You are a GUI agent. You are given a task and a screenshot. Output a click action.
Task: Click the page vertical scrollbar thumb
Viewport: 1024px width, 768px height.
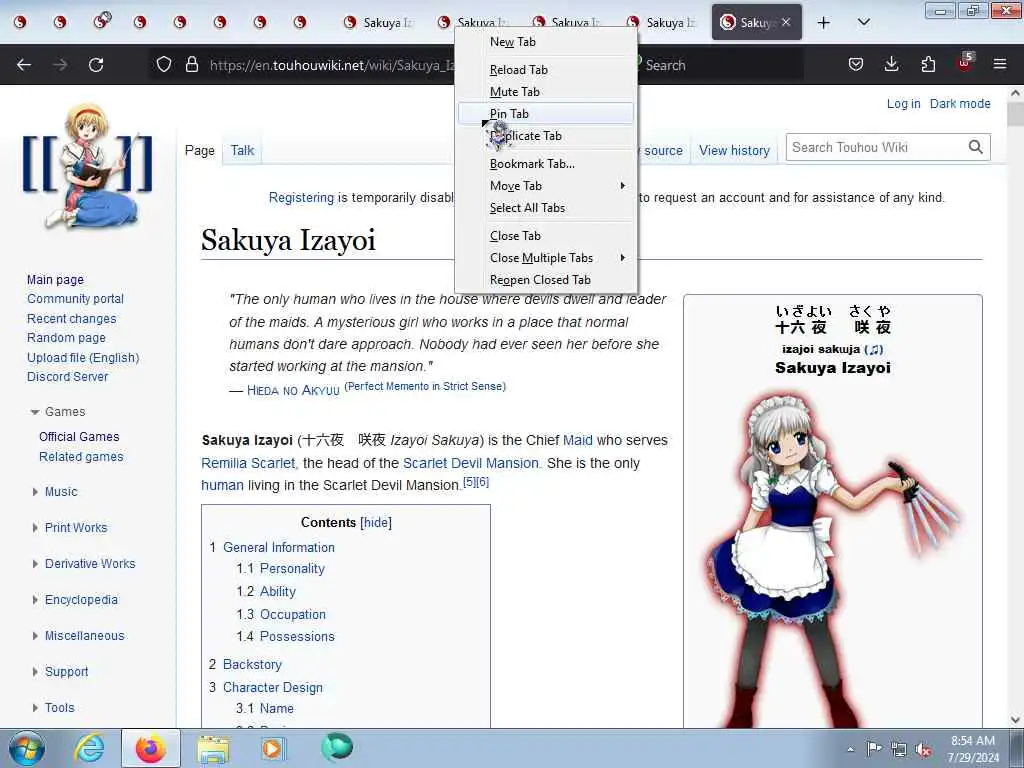pos(1015,115)
